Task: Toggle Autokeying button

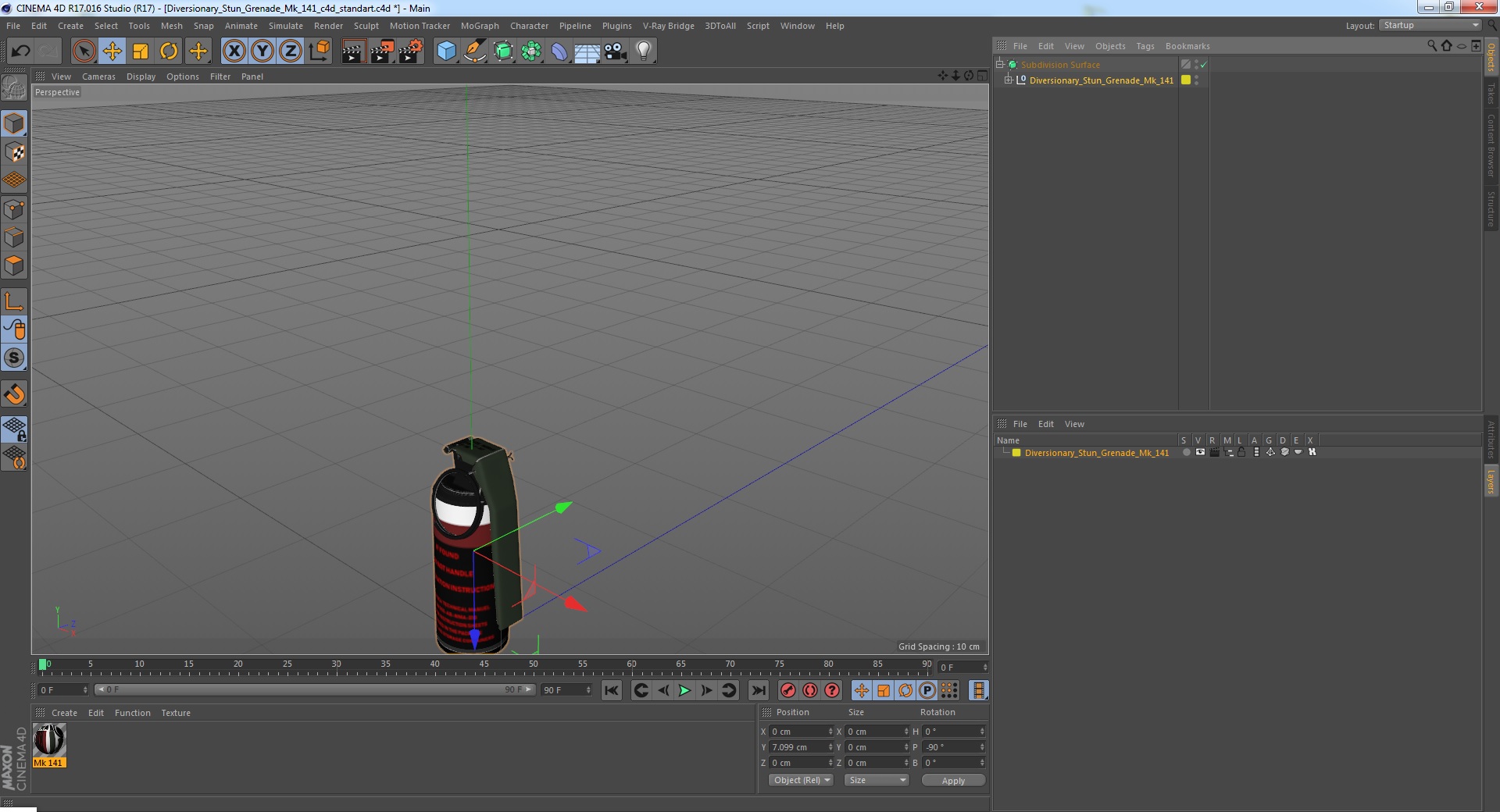Action: pos(810,690)
